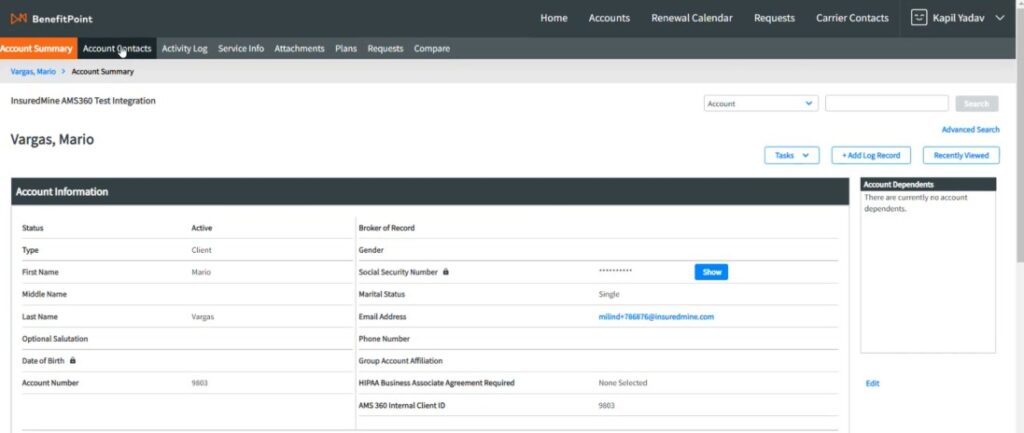The image size is (1024, 433).
Task: Expand the Tasks dropdown button
Action: tap(791, 155)
